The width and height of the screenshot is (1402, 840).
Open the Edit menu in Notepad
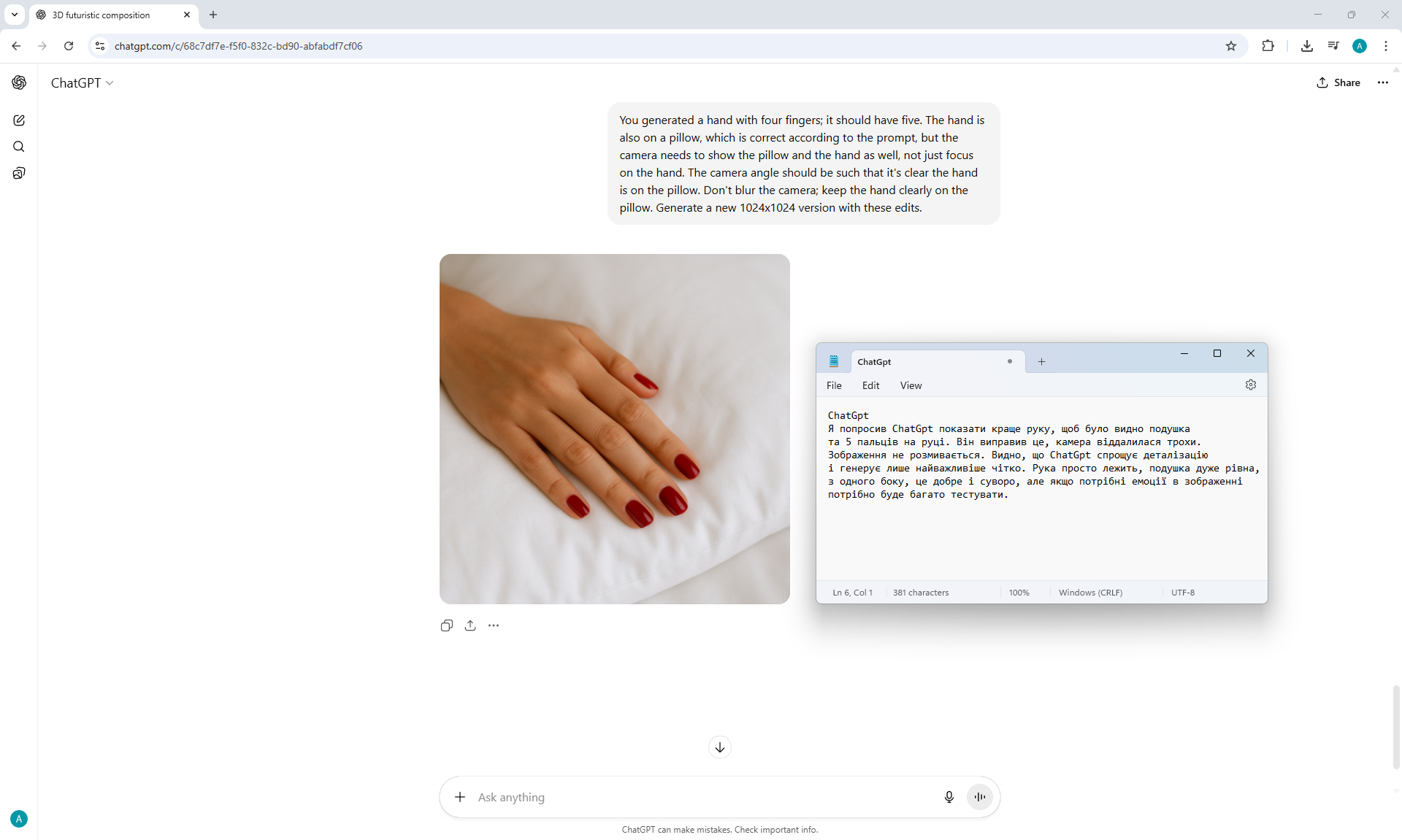tap(870, 385)
